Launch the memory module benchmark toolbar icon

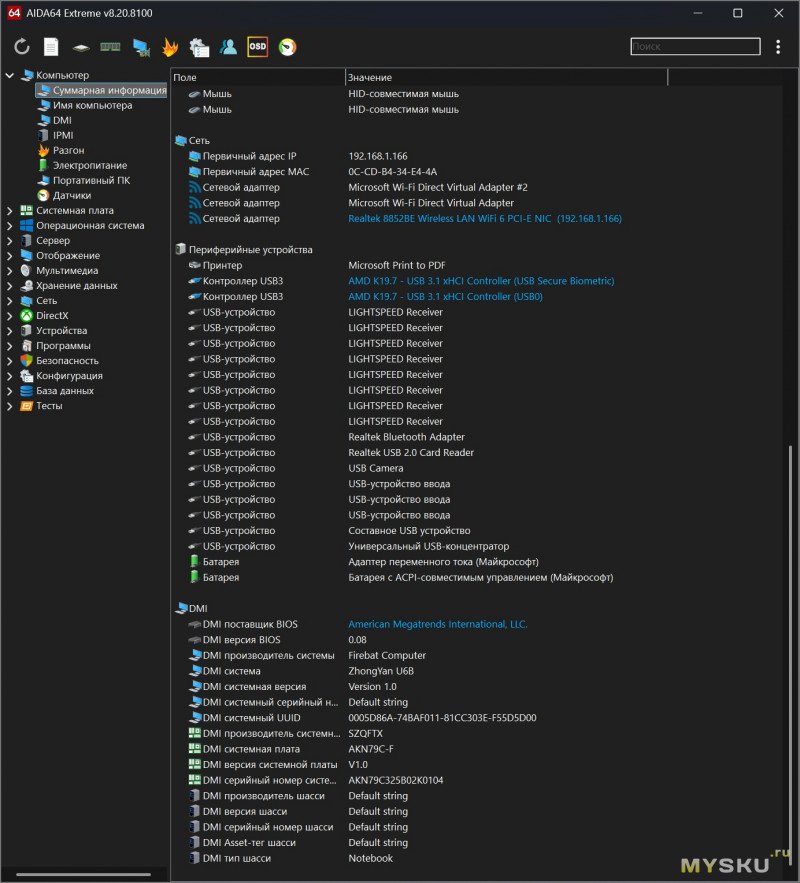tap(110, 47)
